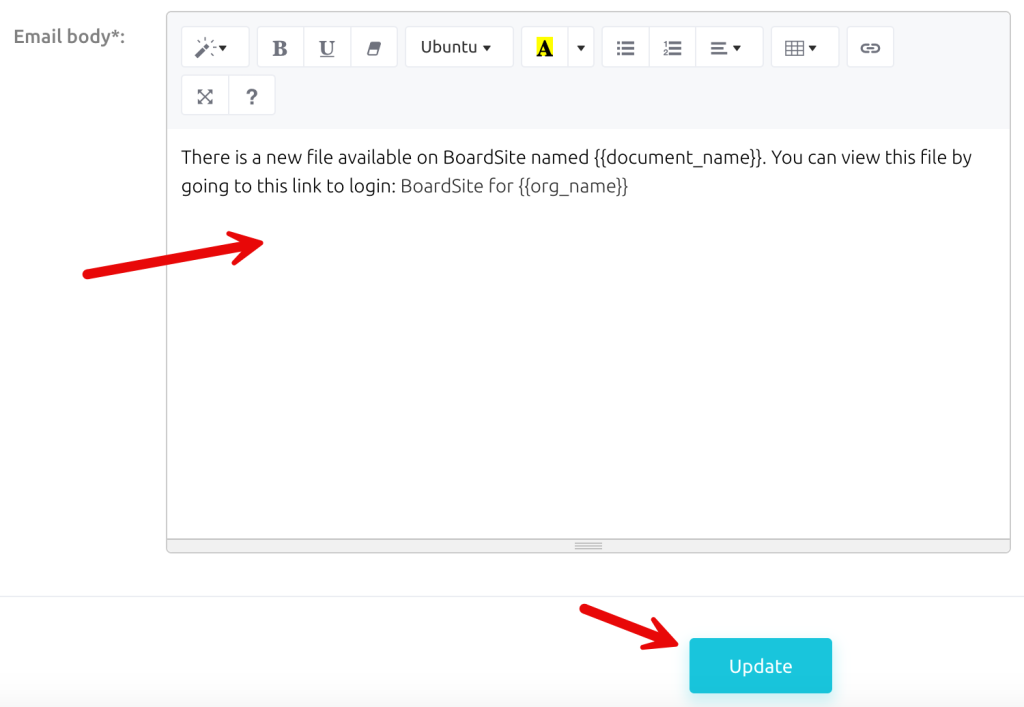Click the insert link icon
This screenshot has height=707, width=1024.
click(x=870, y=48)
